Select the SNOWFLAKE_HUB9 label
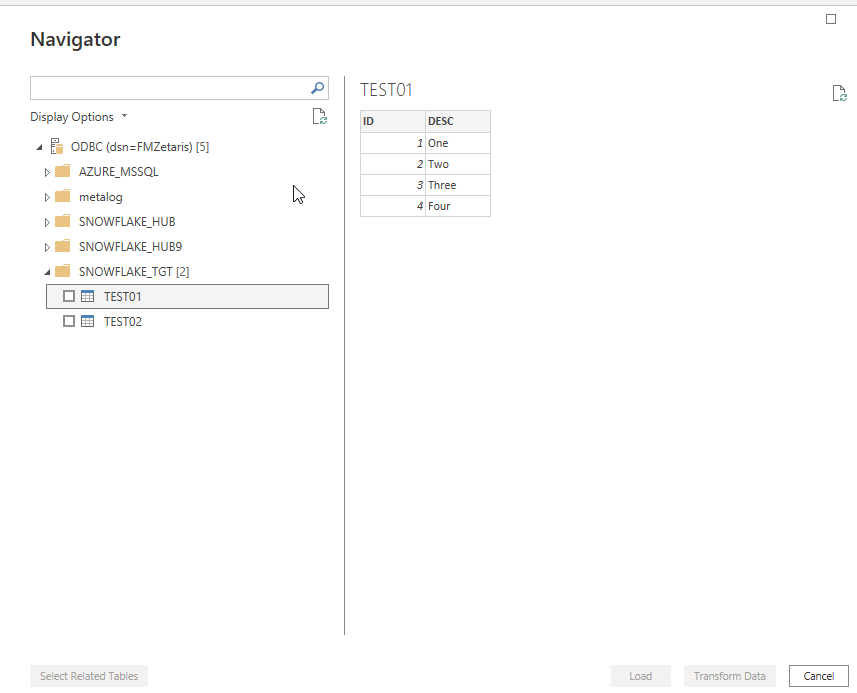857x693 pixels. point(130,246)
